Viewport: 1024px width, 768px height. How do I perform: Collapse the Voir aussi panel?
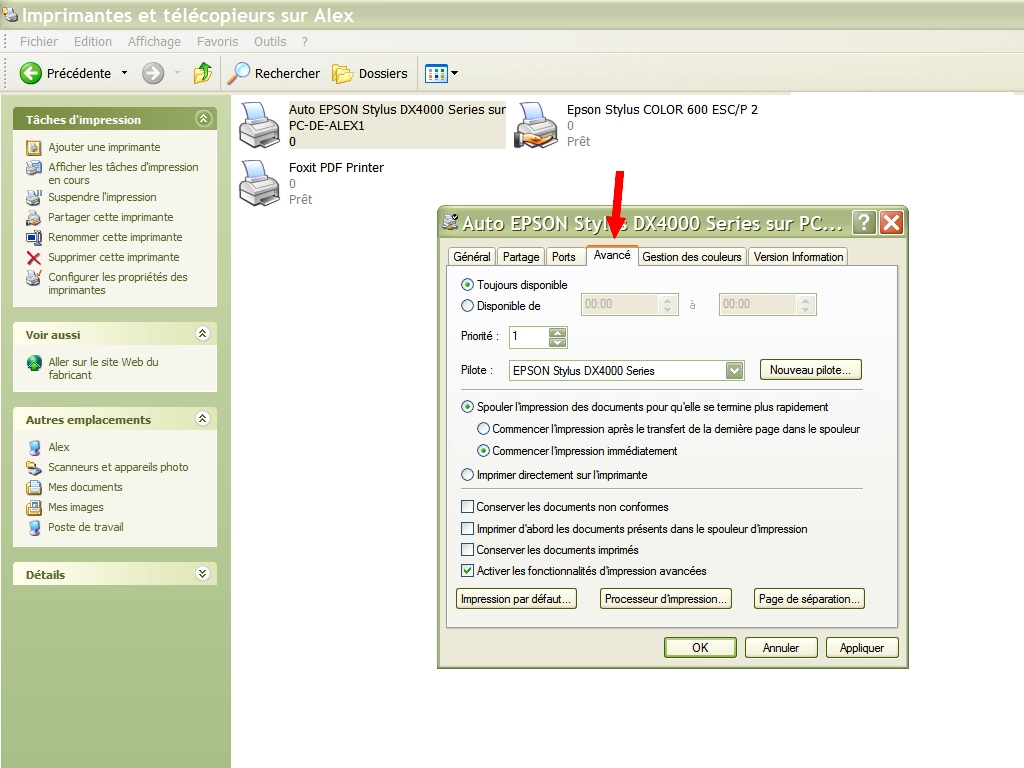point(203,334)
